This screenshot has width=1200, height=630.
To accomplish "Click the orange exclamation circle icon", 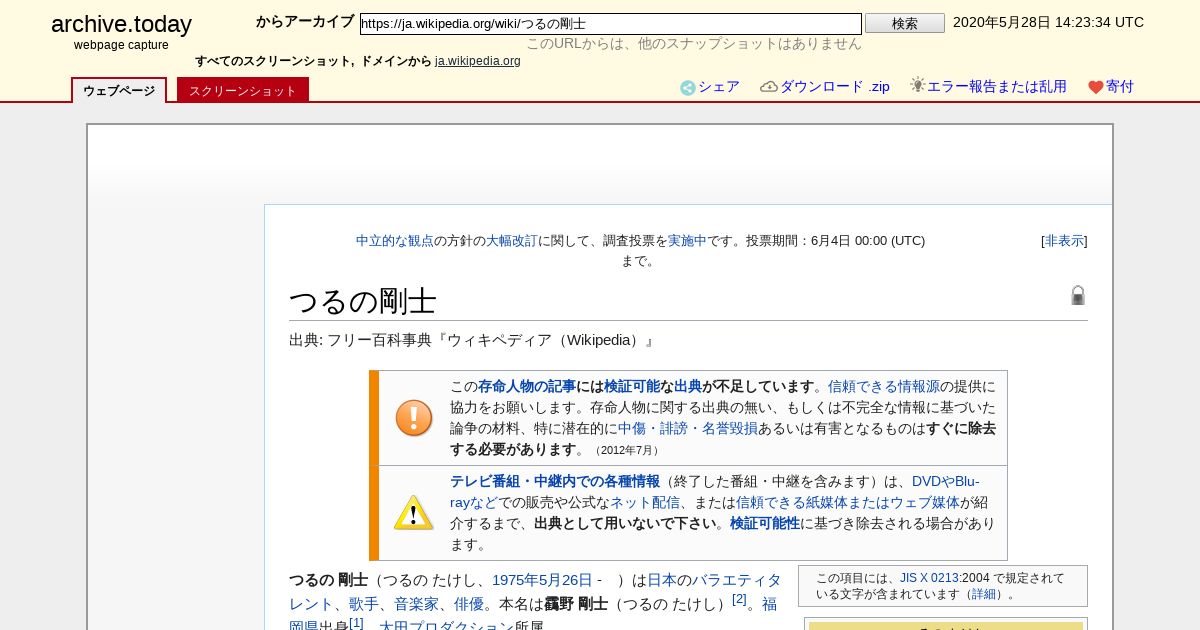I will point(414,418).
